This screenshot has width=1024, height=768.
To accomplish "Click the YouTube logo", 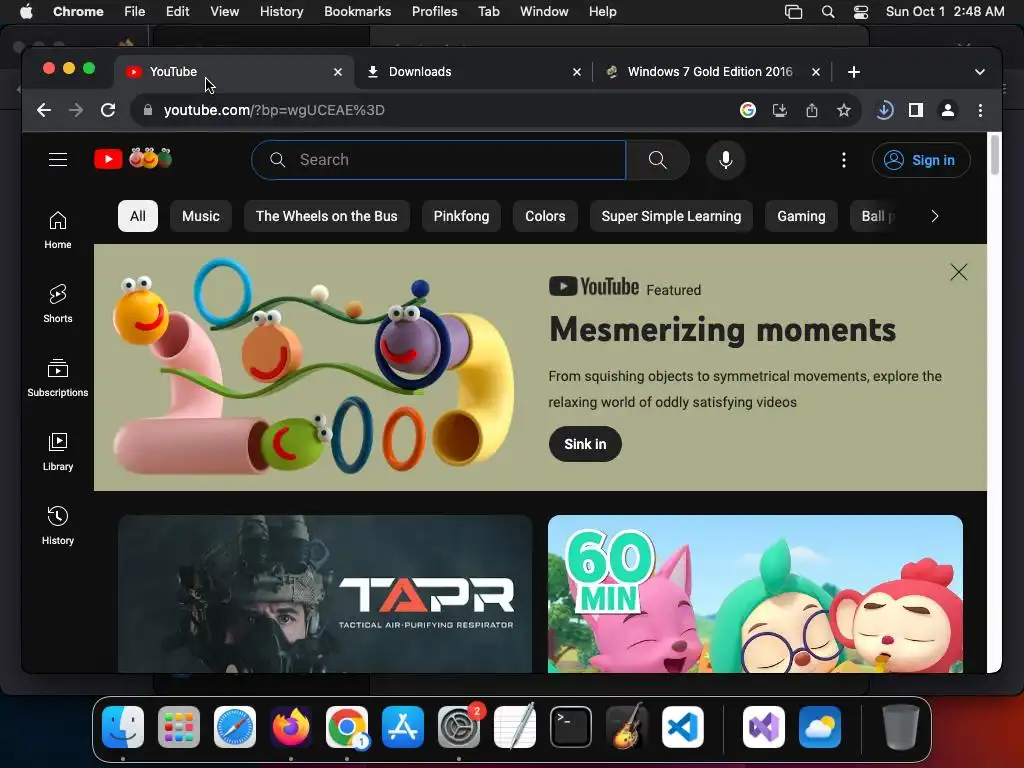I will click(x=133, y=159).
